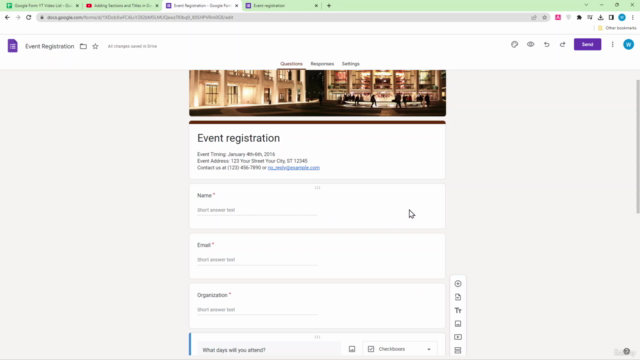Open the no_reply@example.com link
640x360 pixels.
[x=293, y=168]
